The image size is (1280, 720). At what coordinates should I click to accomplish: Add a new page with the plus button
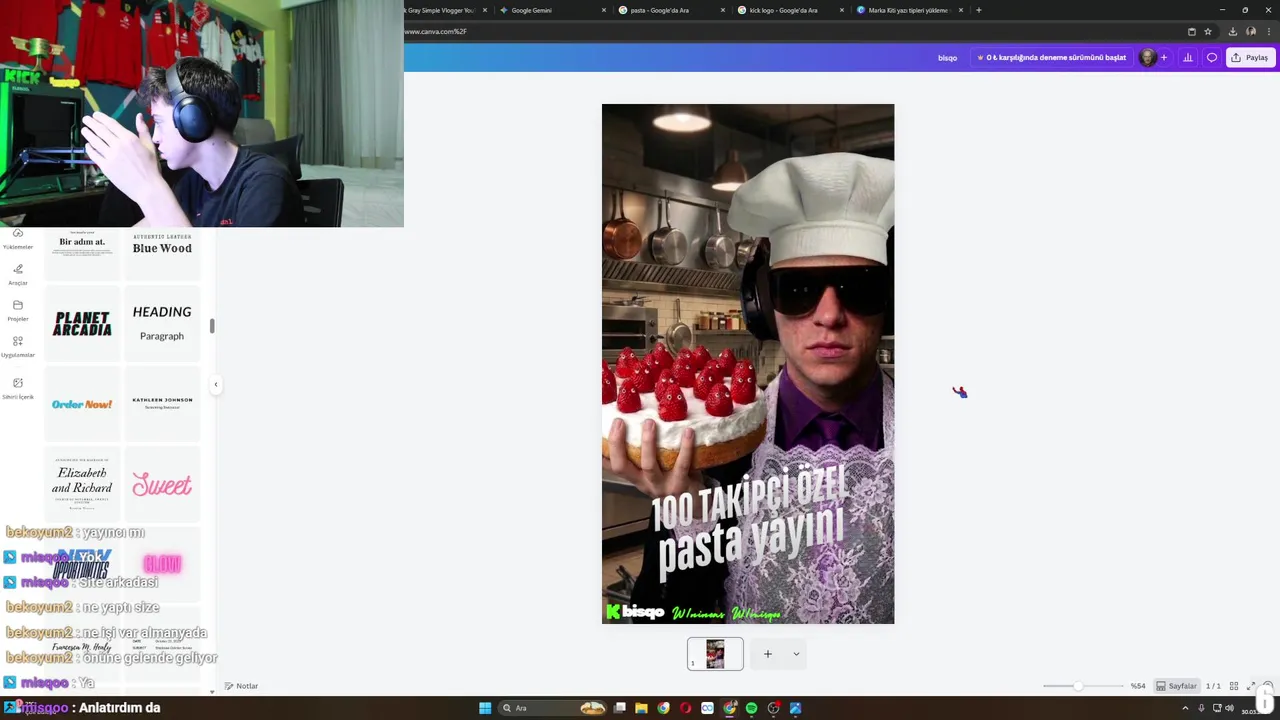768,654
